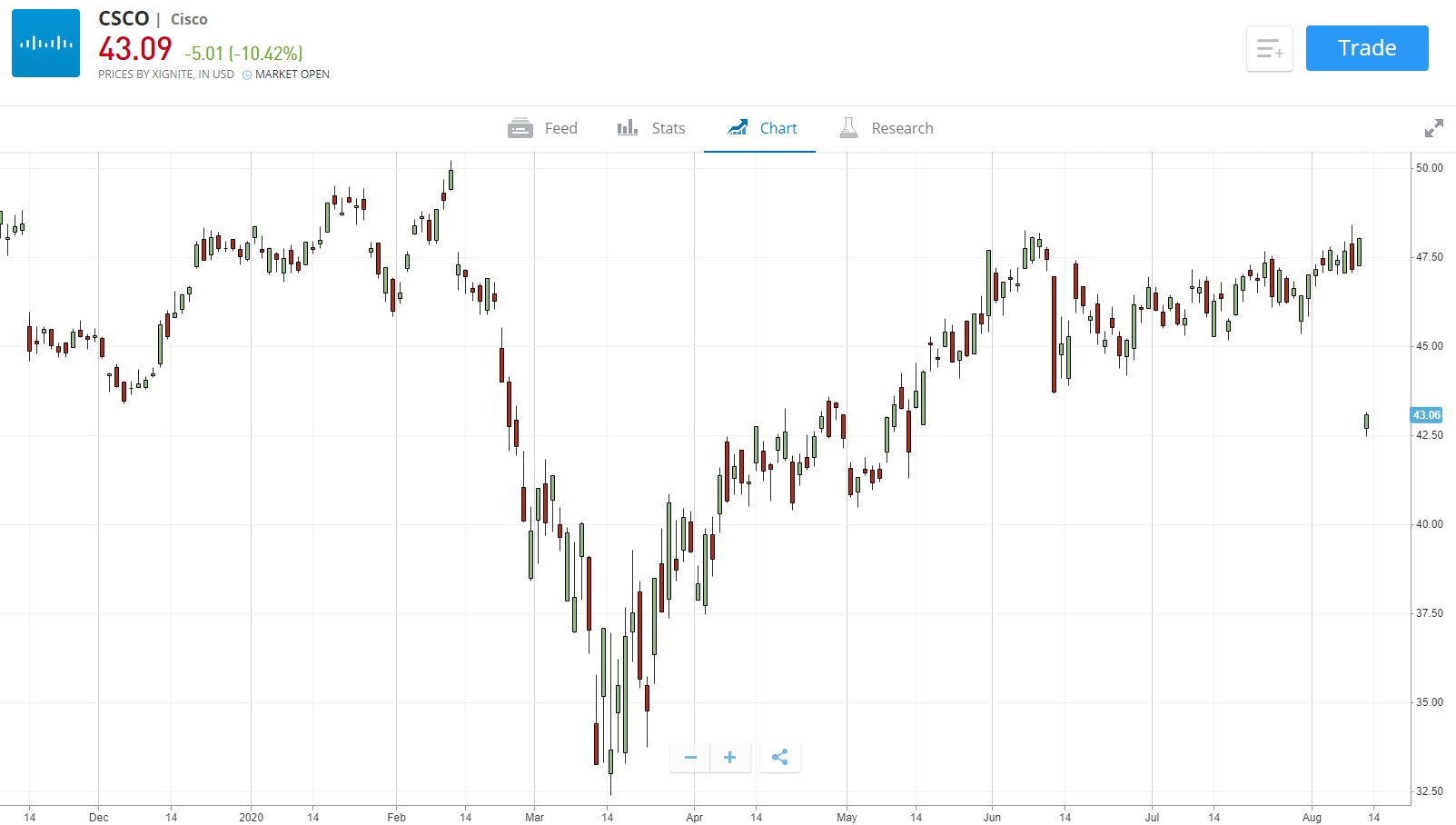Click the add-to-watchlist icon button
Screen dimensions: 1456x825
tap(1269, 48)
